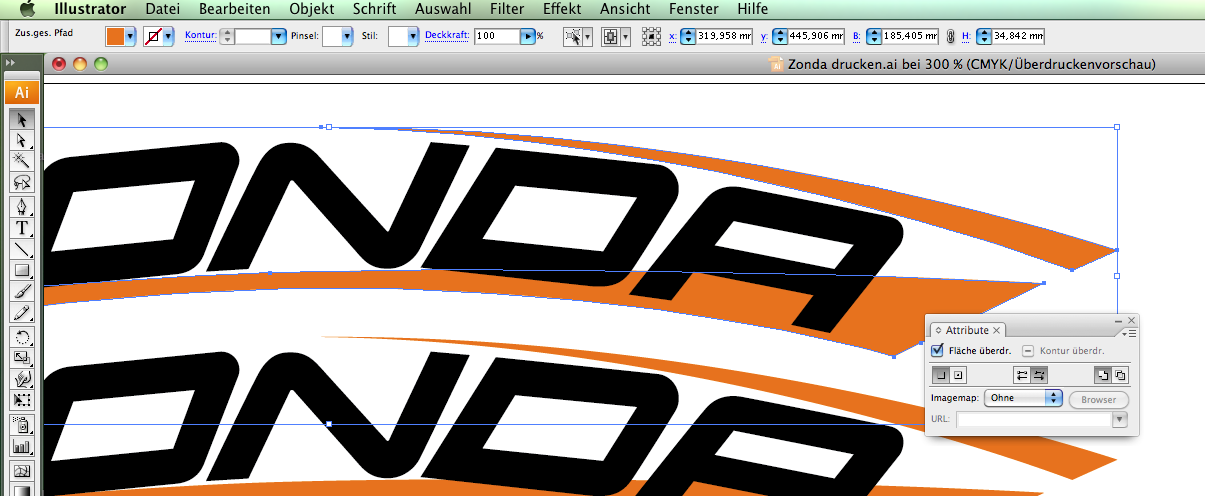Select the Pen tool in toolbox
This screenshot has height=496, width=1205.
click(x=22, y=206)
